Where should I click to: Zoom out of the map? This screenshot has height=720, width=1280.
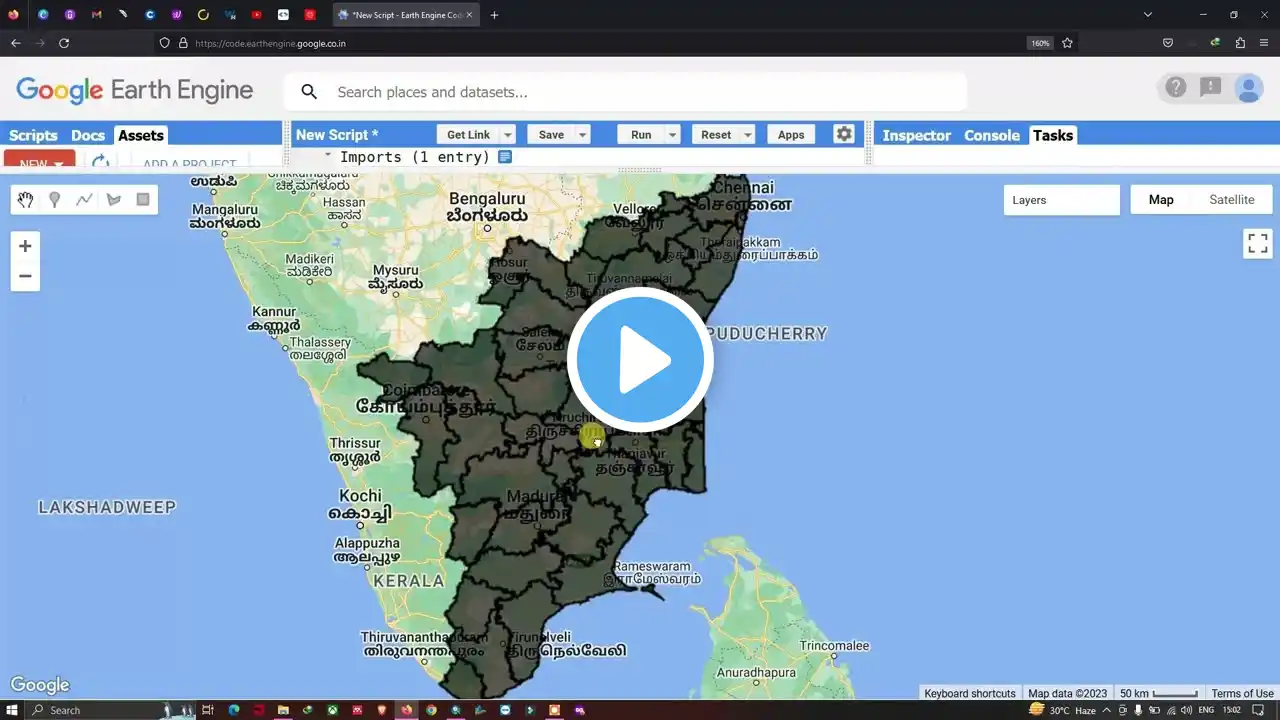click(25, 276)
